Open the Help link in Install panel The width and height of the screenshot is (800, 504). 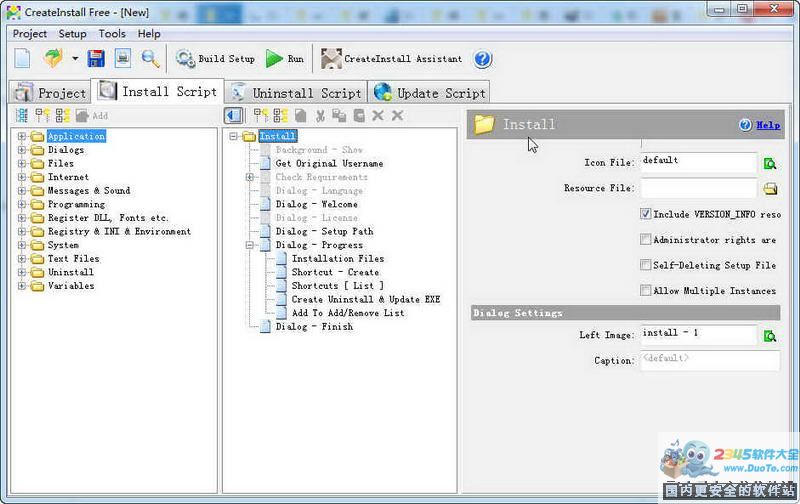pos(767,125)
